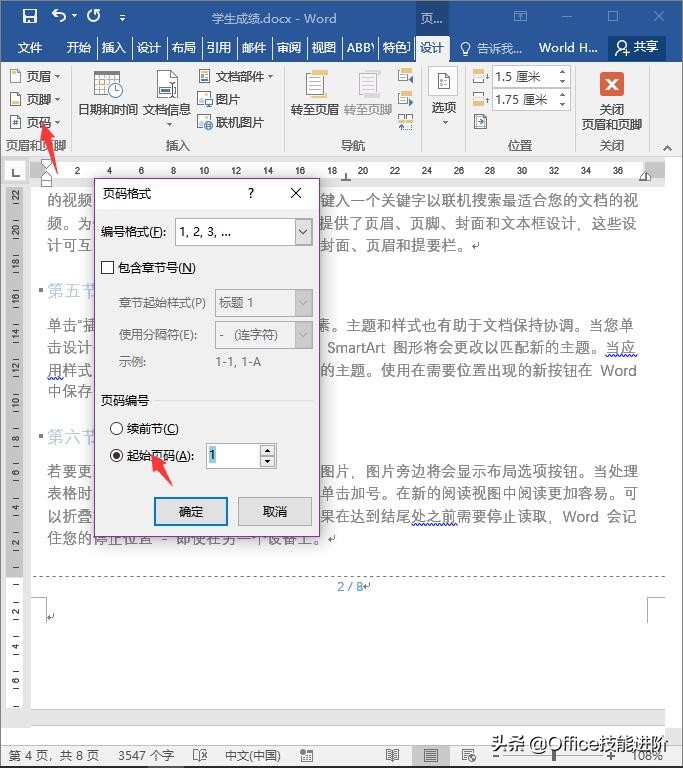Viewport: 683px width, 768px height.
Task: Increase the 1.5 厘米 header distance
Action: coord(562,72)
